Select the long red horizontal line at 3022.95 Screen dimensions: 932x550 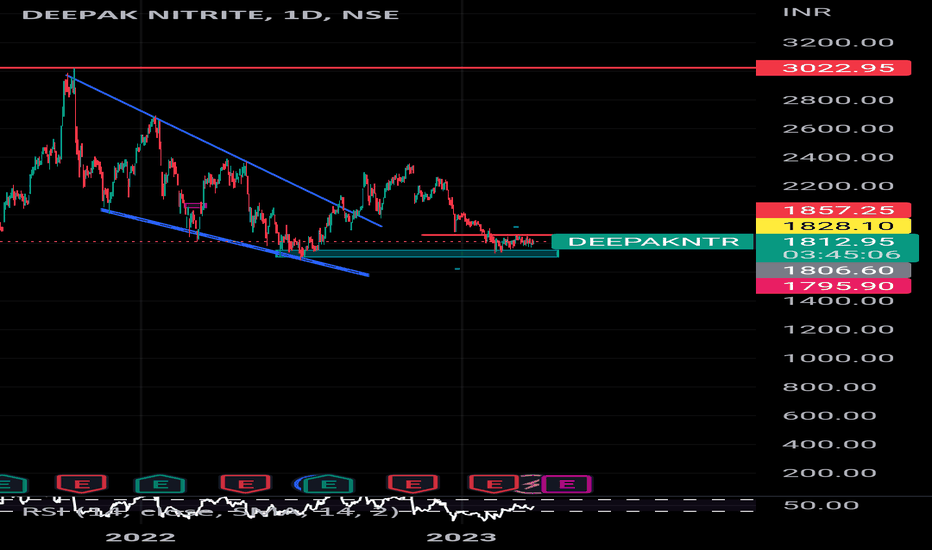click(377, 68)
